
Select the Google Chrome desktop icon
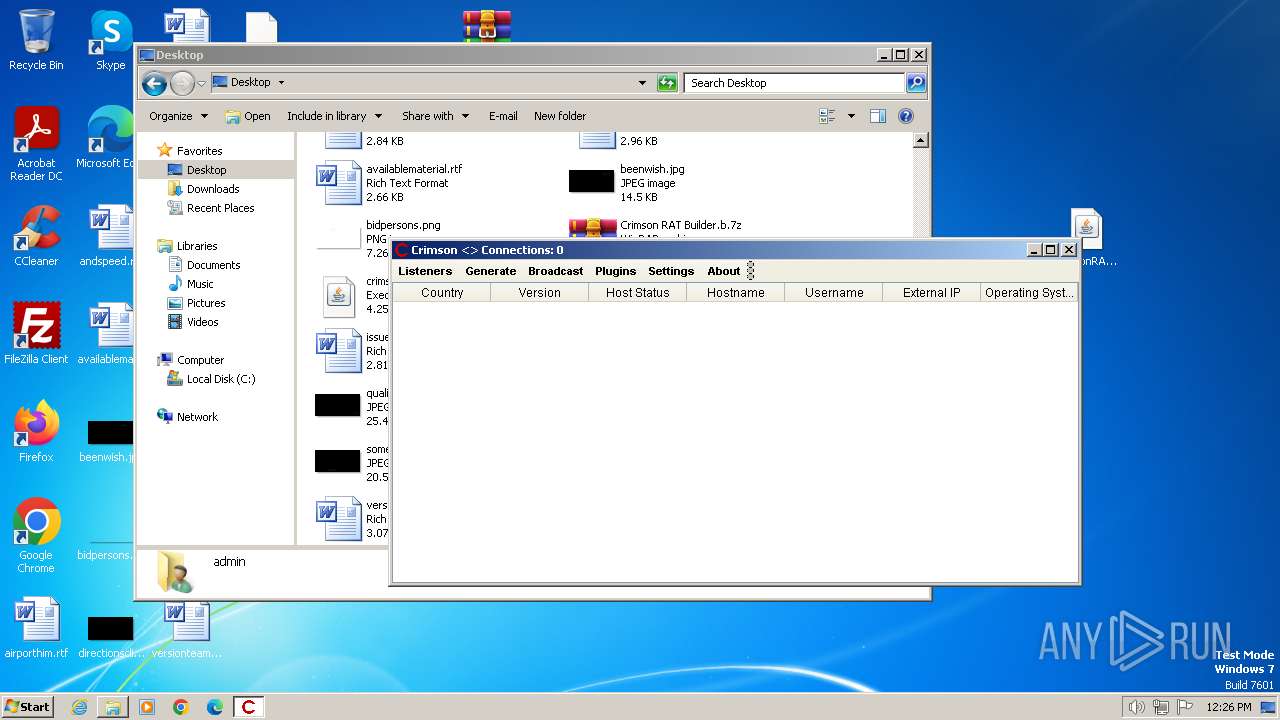[x=36, y=536]
